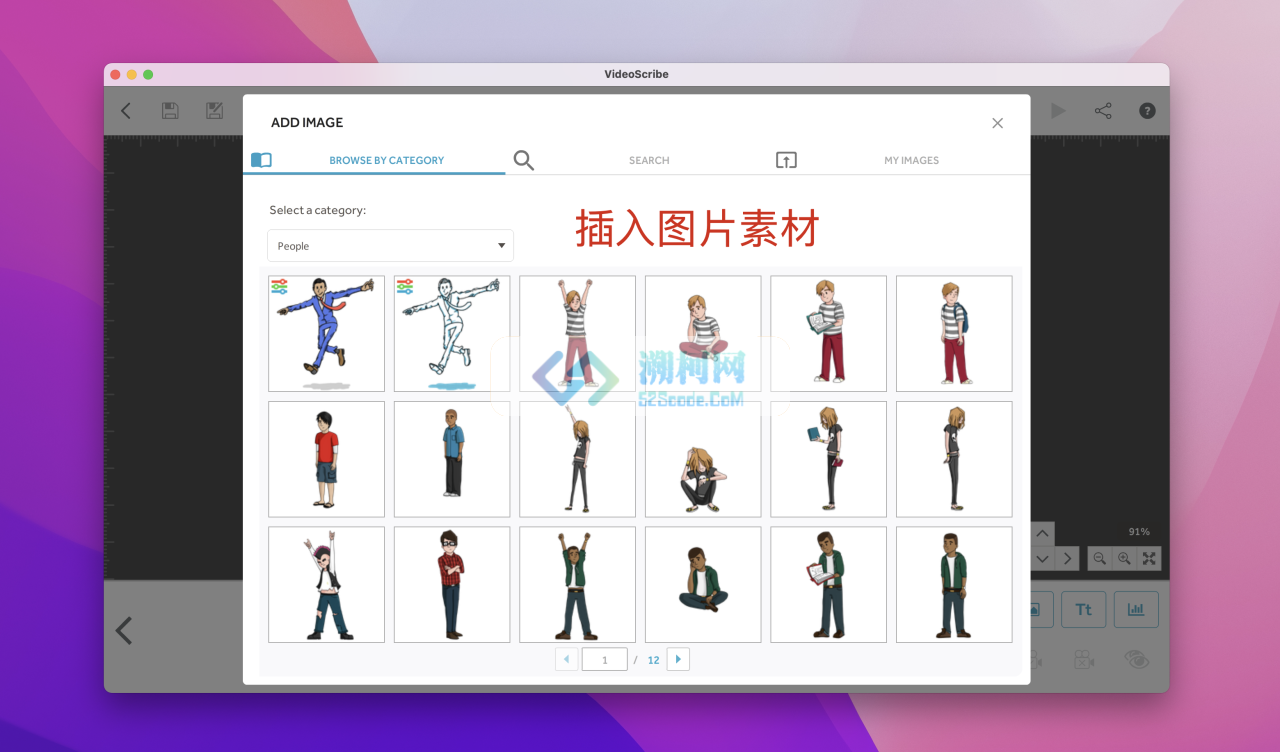The image size is (1280, 752).
Task: Select blonde girl in black standing sideways
Action: click(x=954, y=459)
